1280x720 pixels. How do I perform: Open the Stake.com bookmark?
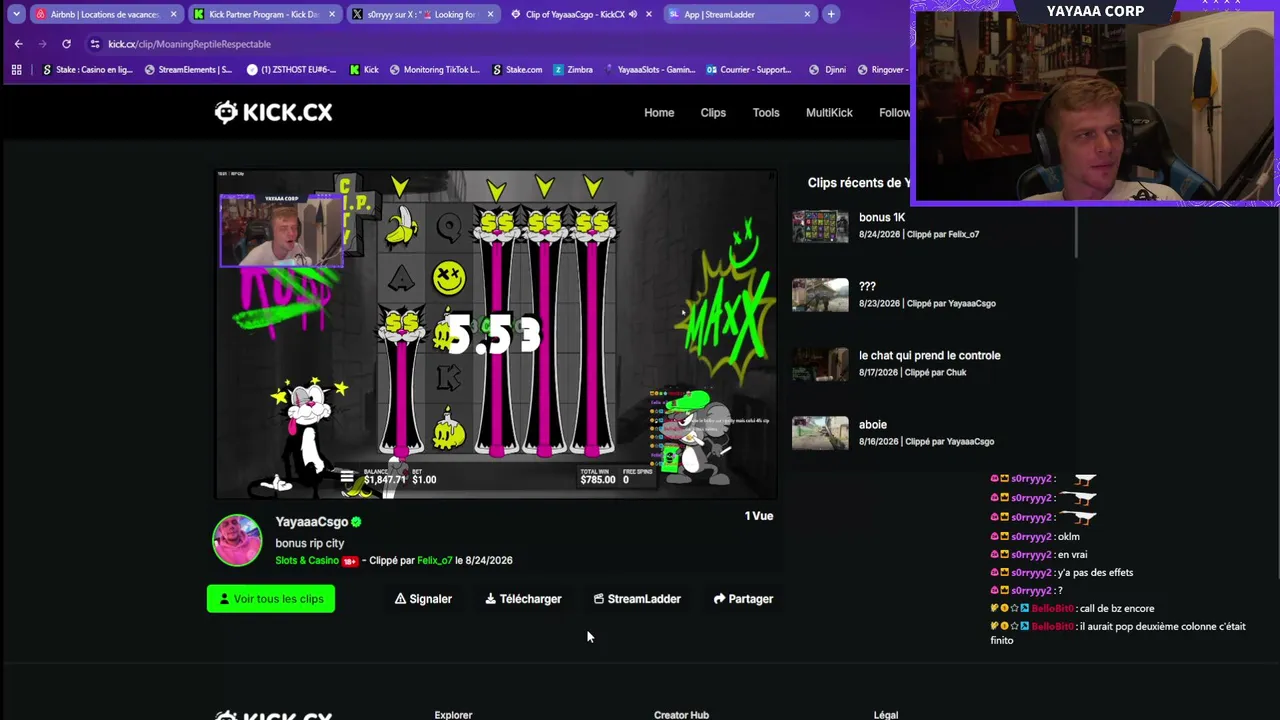[x=517, y=70]
